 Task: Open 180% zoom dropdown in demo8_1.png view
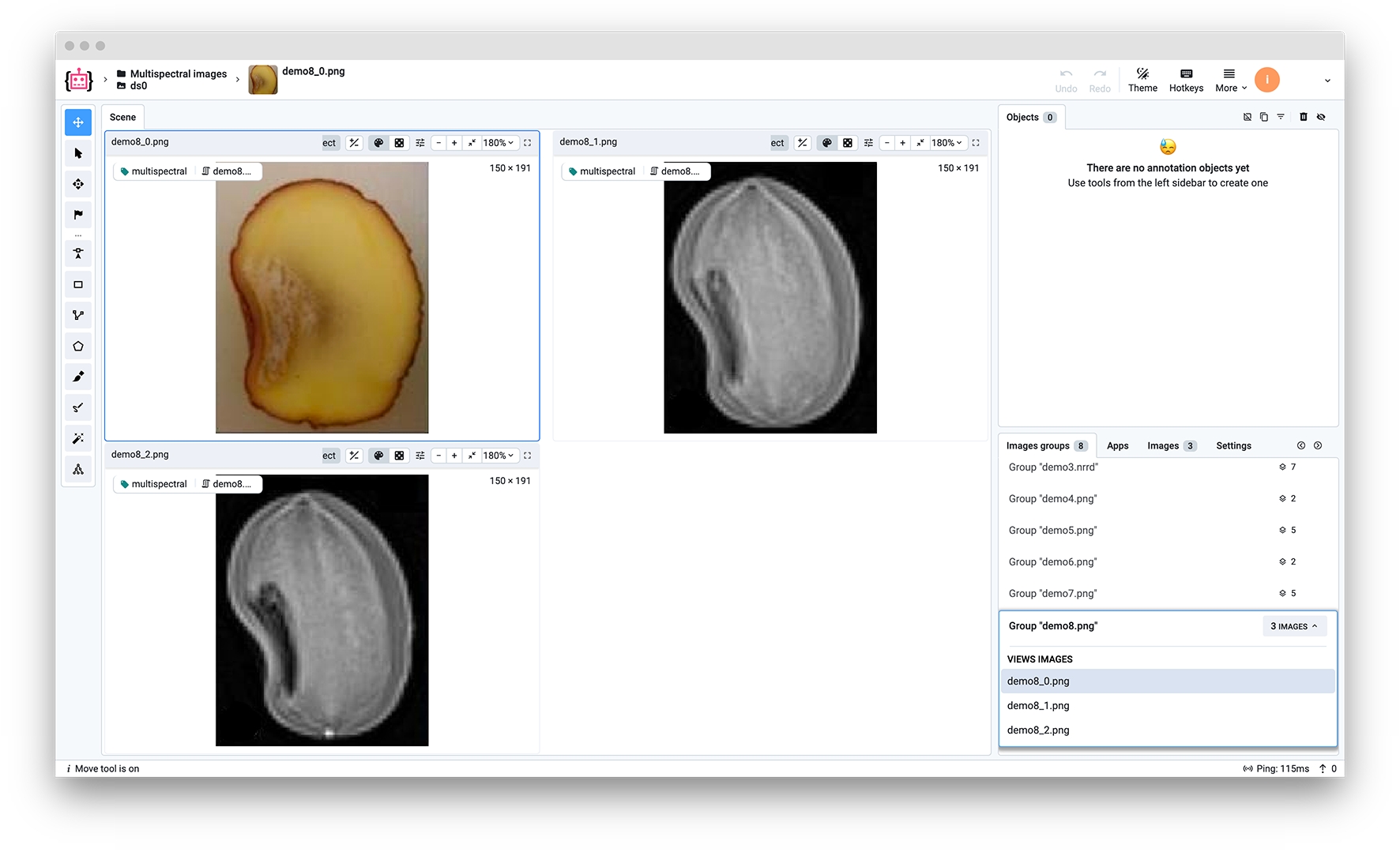click(947, 143)
